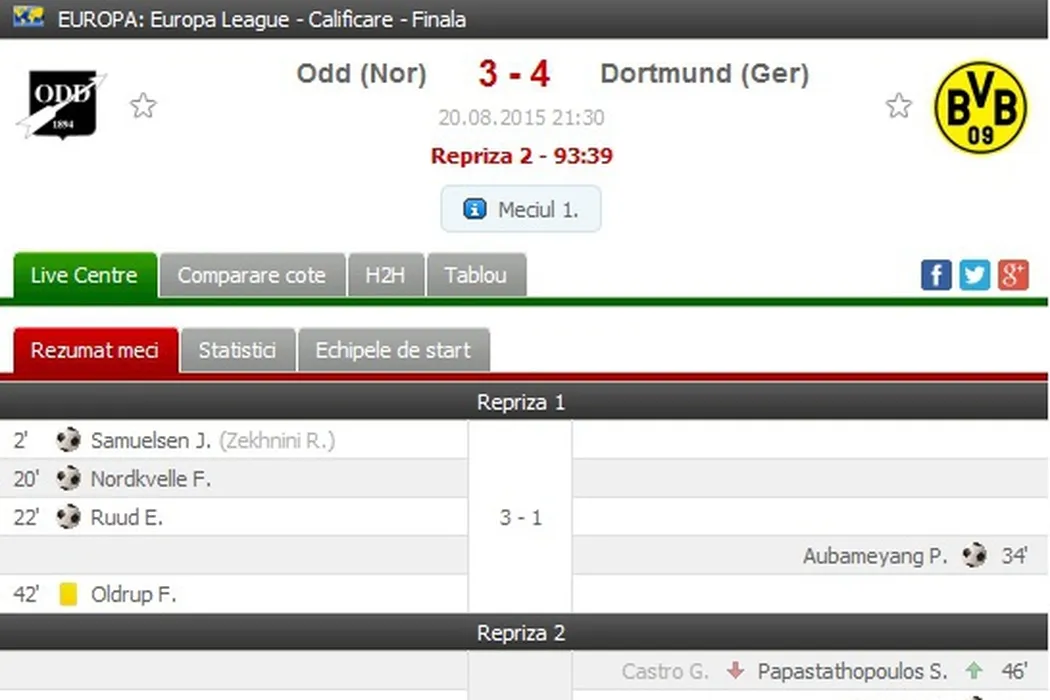1050x700 pixels.
Task: Share the match on Twitter
Action: [975, 275]
